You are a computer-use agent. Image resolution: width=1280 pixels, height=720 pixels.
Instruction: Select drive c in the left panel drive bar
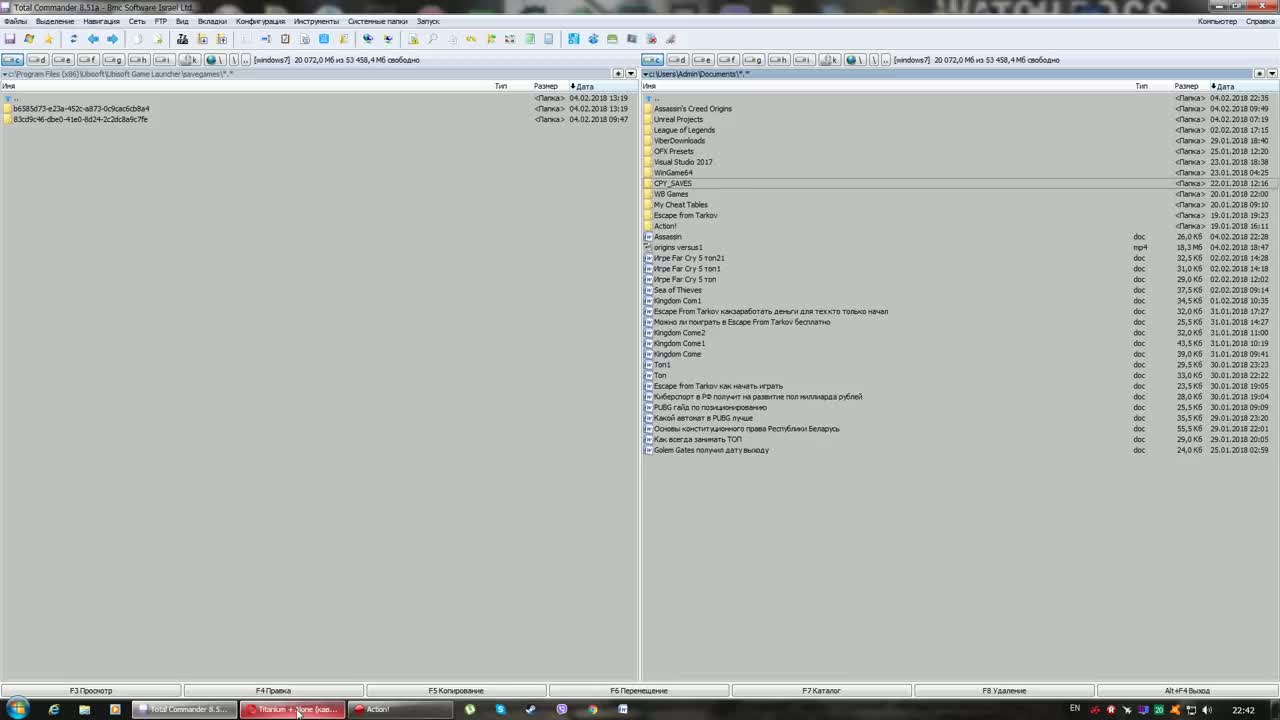click(12, 60)
